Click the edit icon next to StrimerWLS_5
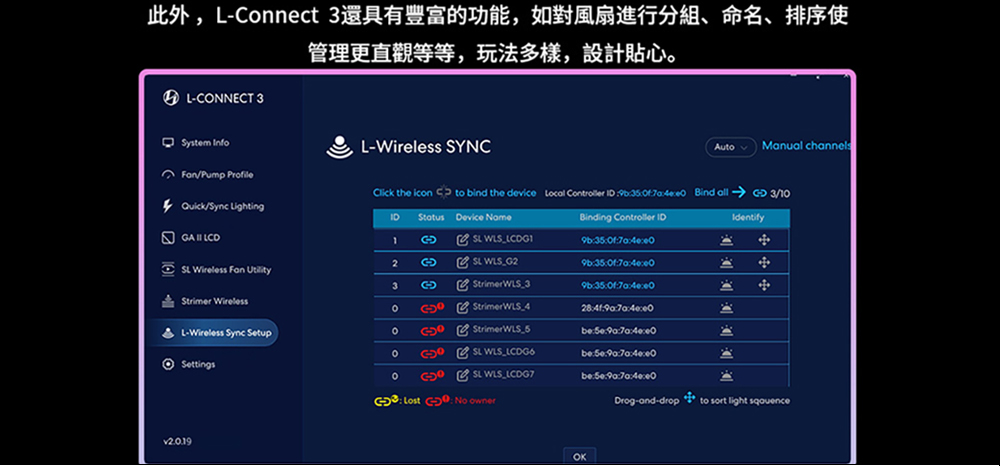This screenshot has width=1000, height=466. click(x=462, y=330)
